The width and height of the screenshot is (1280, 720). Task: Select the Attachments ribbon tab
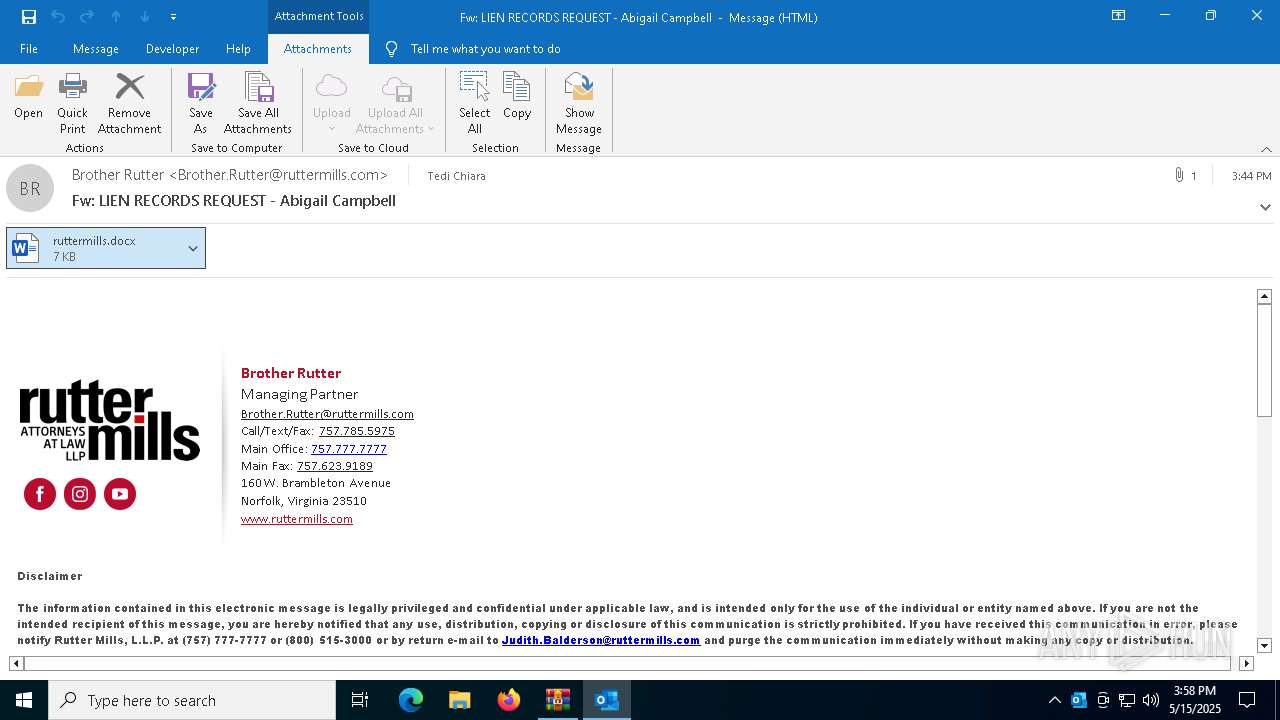coord(318,49)
